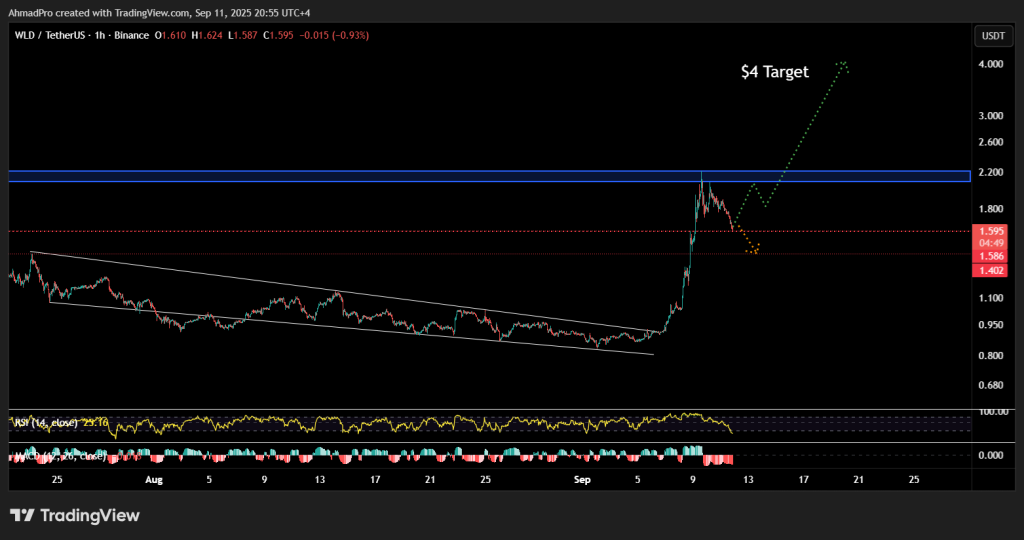Screen dimensions: 1024x540
Task: Open the USDT currency selector
Action: (x=990, y=37)
